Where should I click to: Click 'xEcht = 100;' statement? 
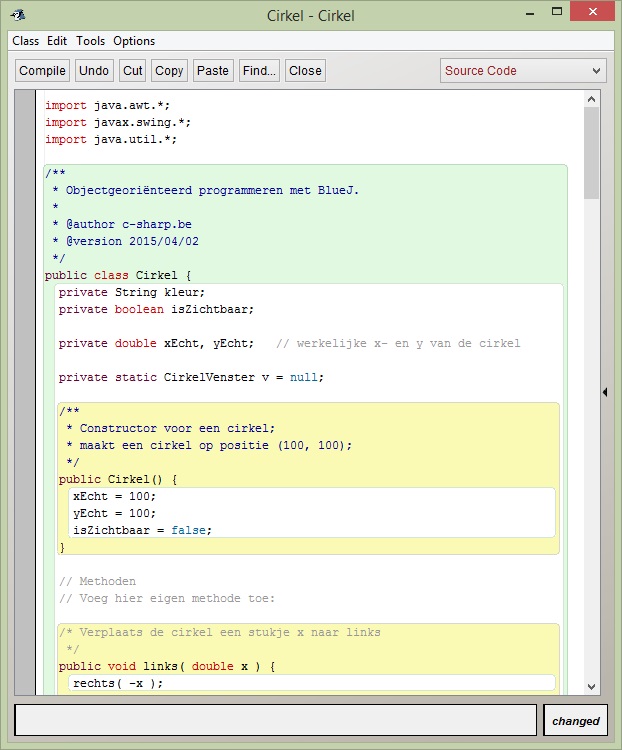114,496
